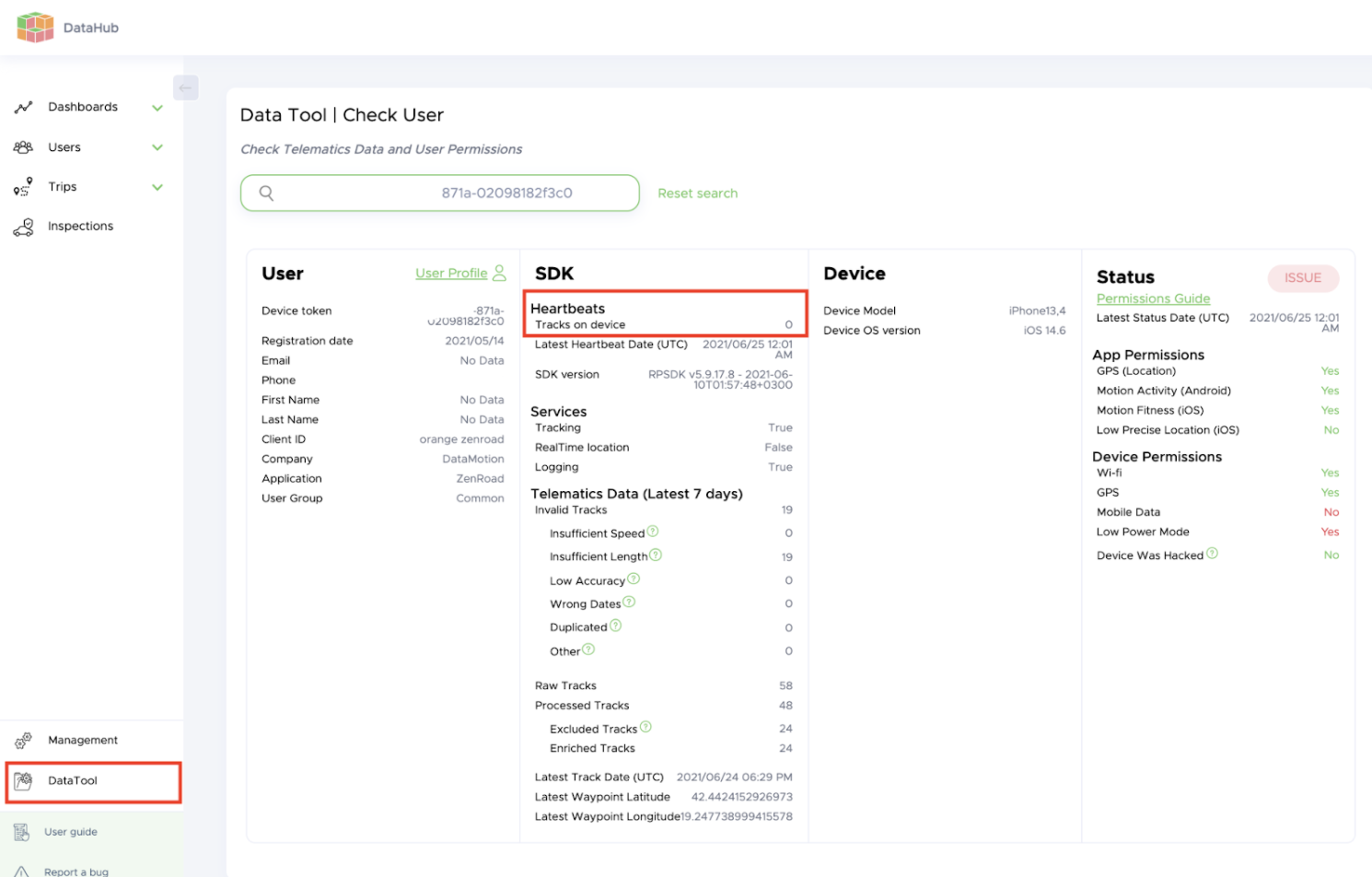
Task: Open Management menu item
Action: 83,741
